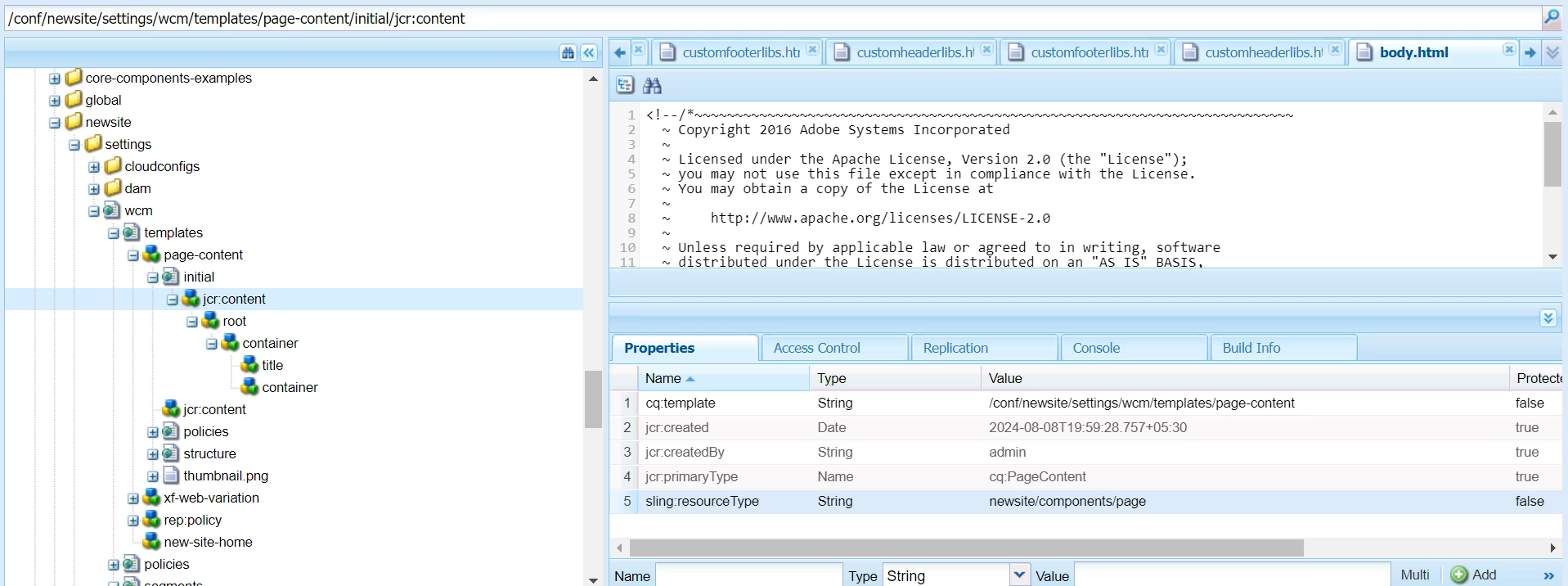Click the search magnifier beside the path field
The height and width of the screenshot is (586, 1568).
click(1551, 17)
